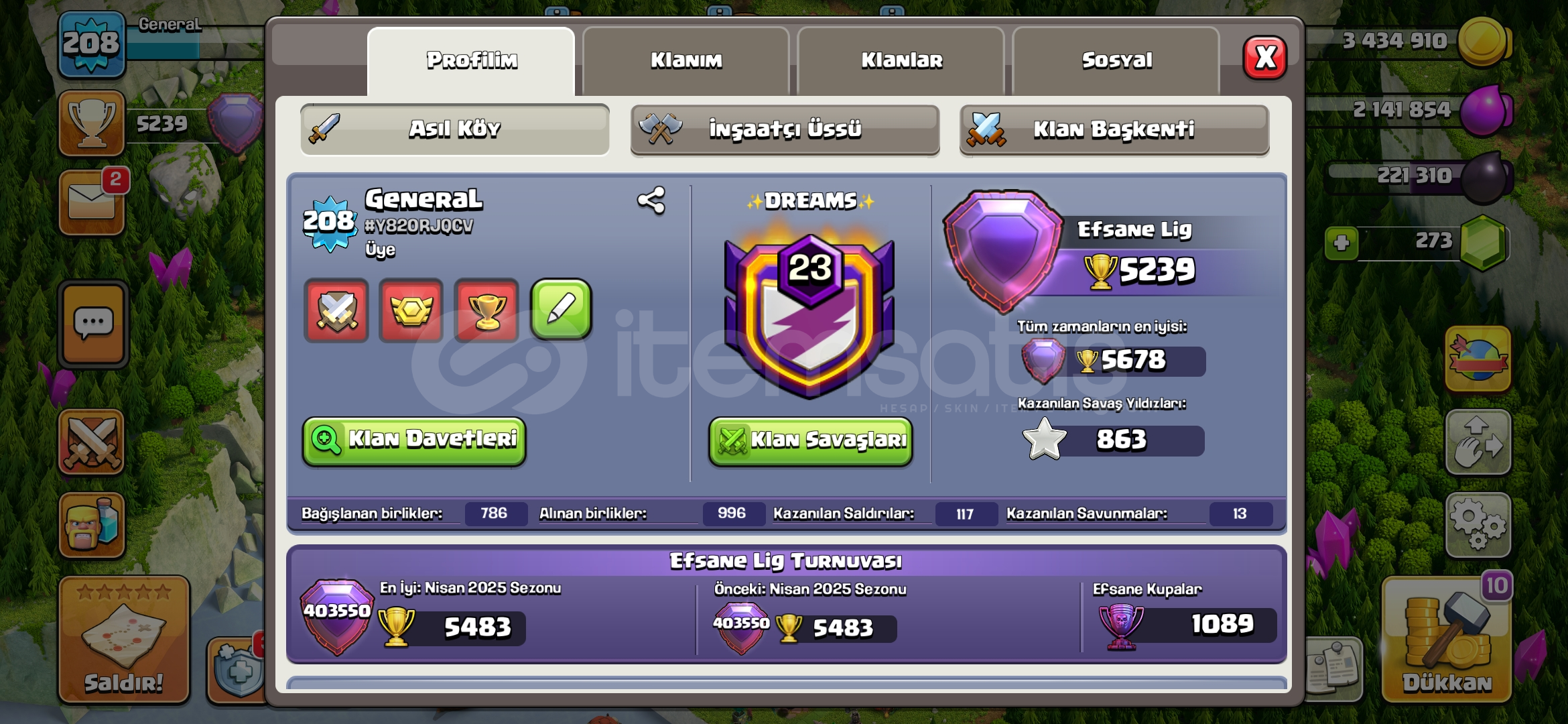Switch to the Klanım tab
The width and height of the screenshot is (1568, 724).
click(686, 61)
